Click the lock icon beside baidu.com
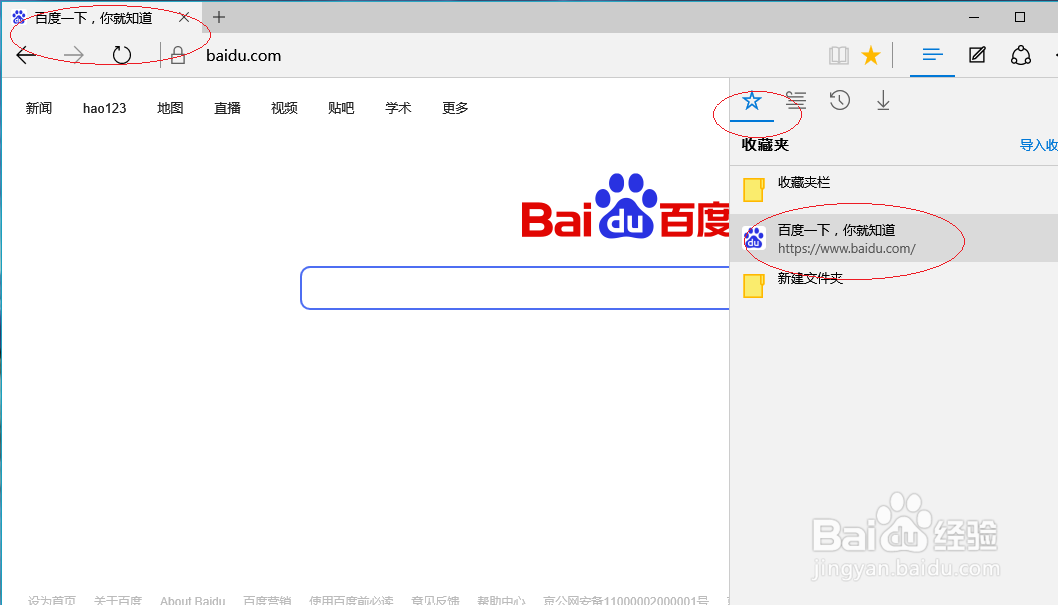 (178, 55)
